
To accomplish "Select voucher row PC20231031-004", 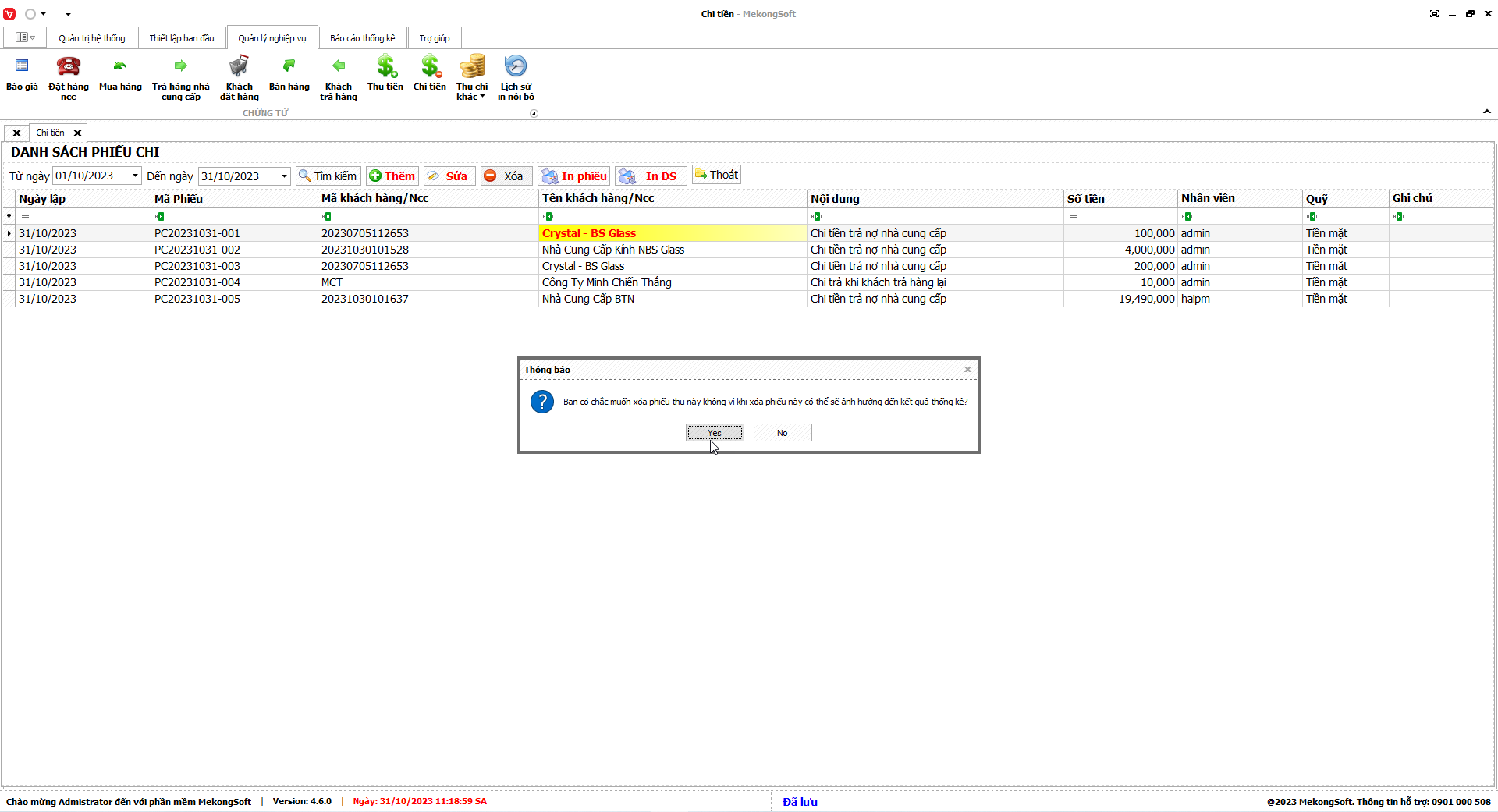I will pos(747,282).
